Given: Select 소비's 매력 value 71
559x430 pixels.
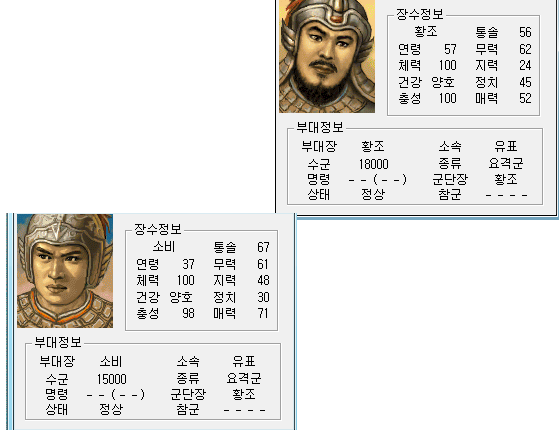Looking at the screenshot, I should click(263, 313).
